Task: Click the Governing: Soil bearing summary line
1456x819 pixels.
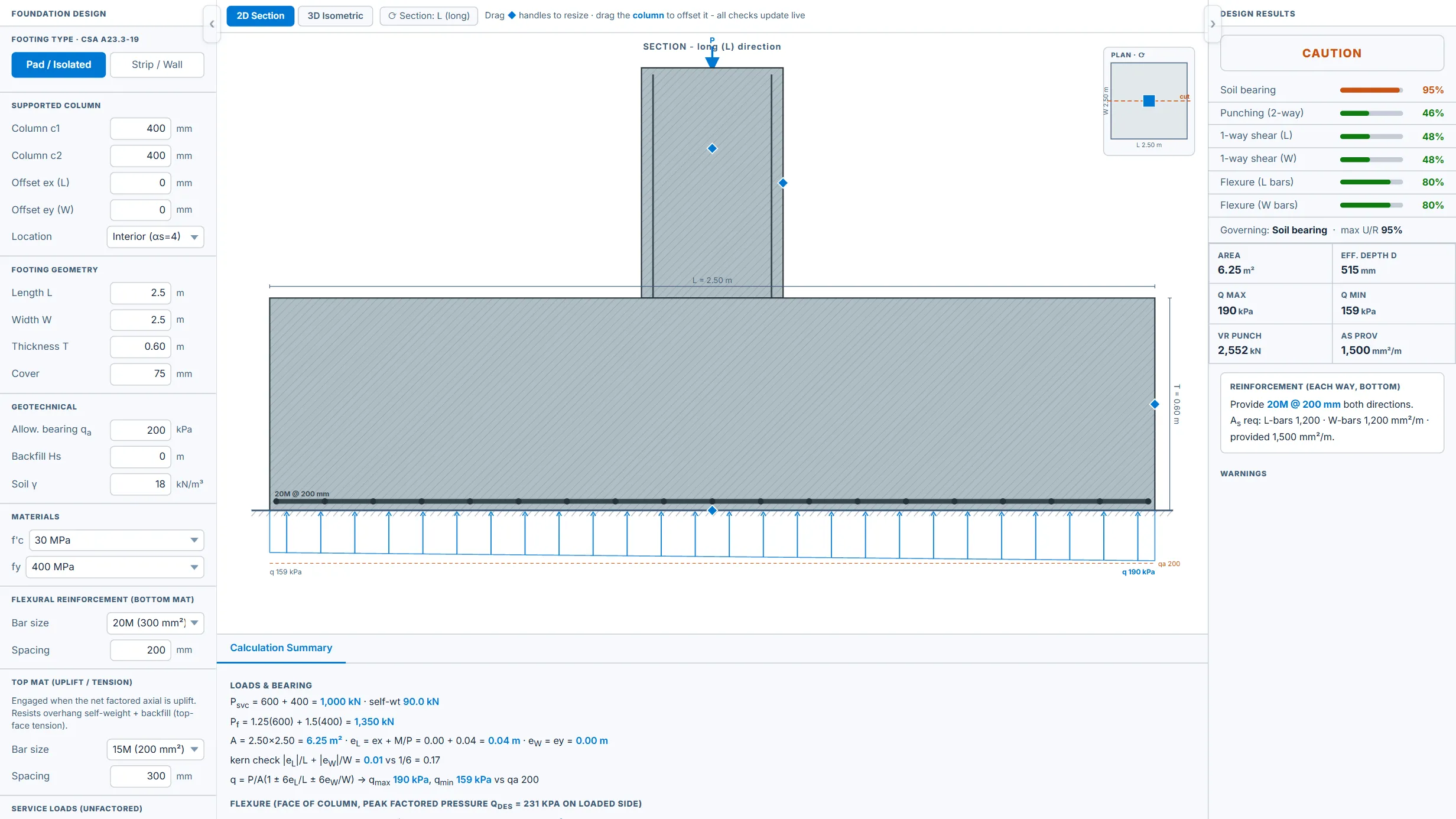Action: click(x=1311, y=230)
